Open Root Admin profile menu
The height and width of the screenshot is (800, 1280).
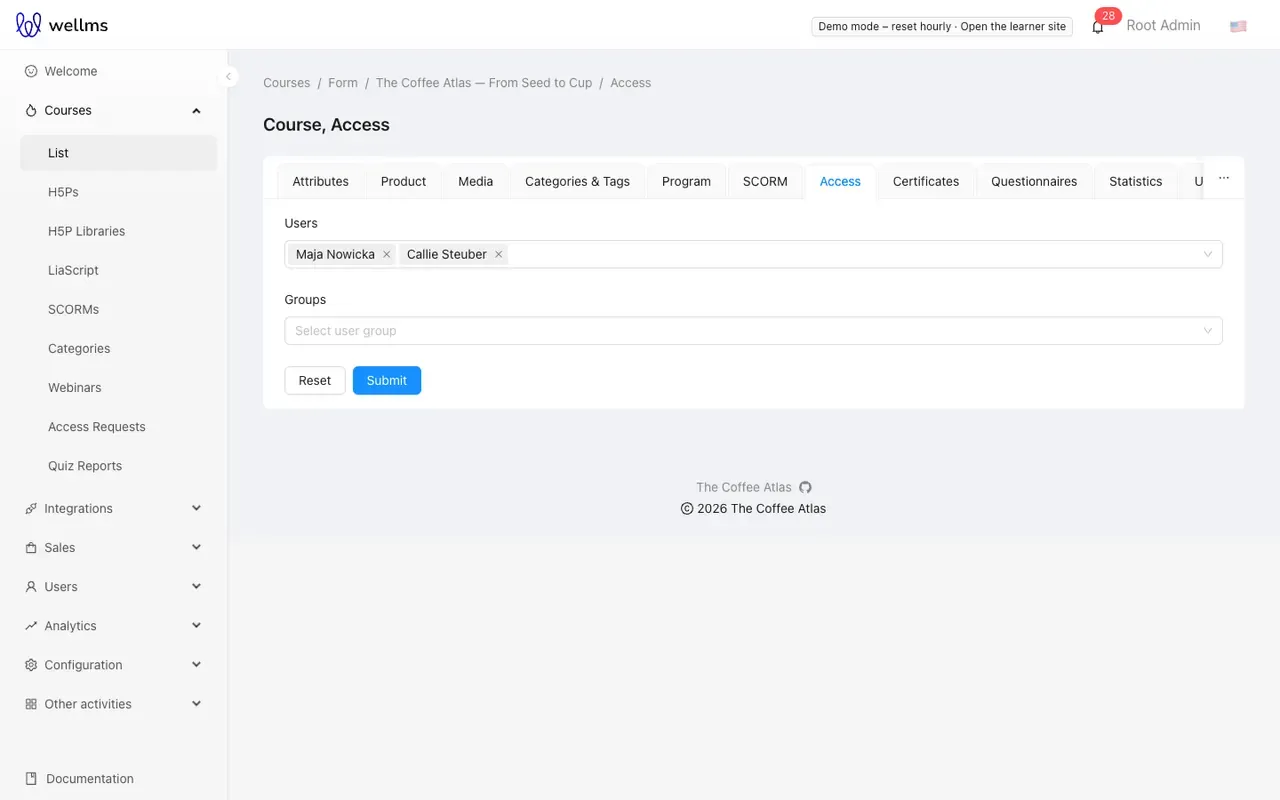coord(1163,25)
